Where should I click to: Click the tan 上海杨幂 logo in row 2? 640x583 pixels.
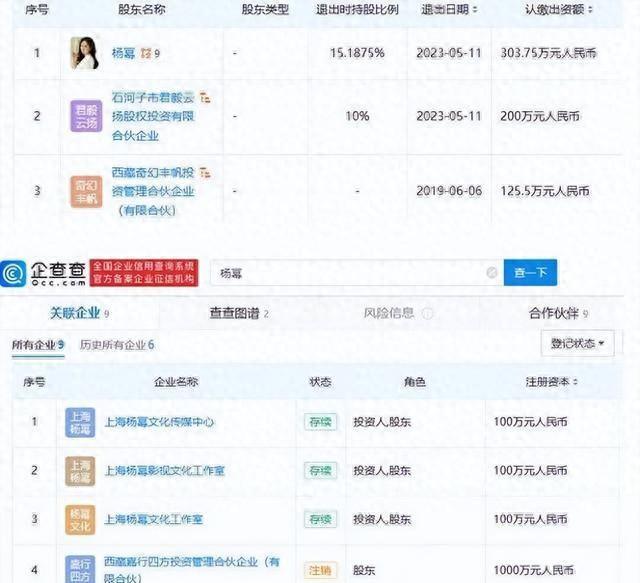click(x=80, y=470)
